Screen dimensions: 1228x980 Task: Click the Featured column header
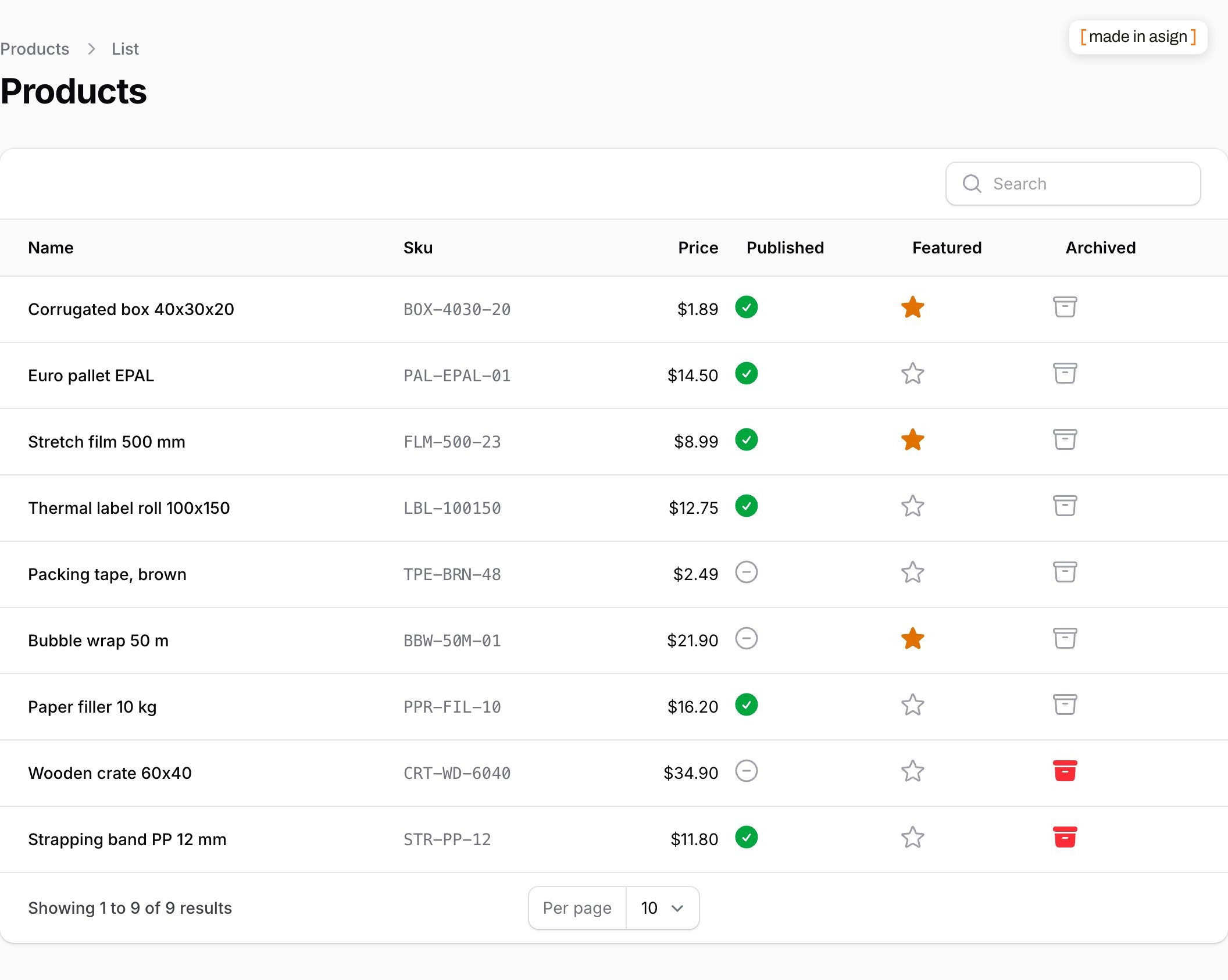click(x=947, y=248)
